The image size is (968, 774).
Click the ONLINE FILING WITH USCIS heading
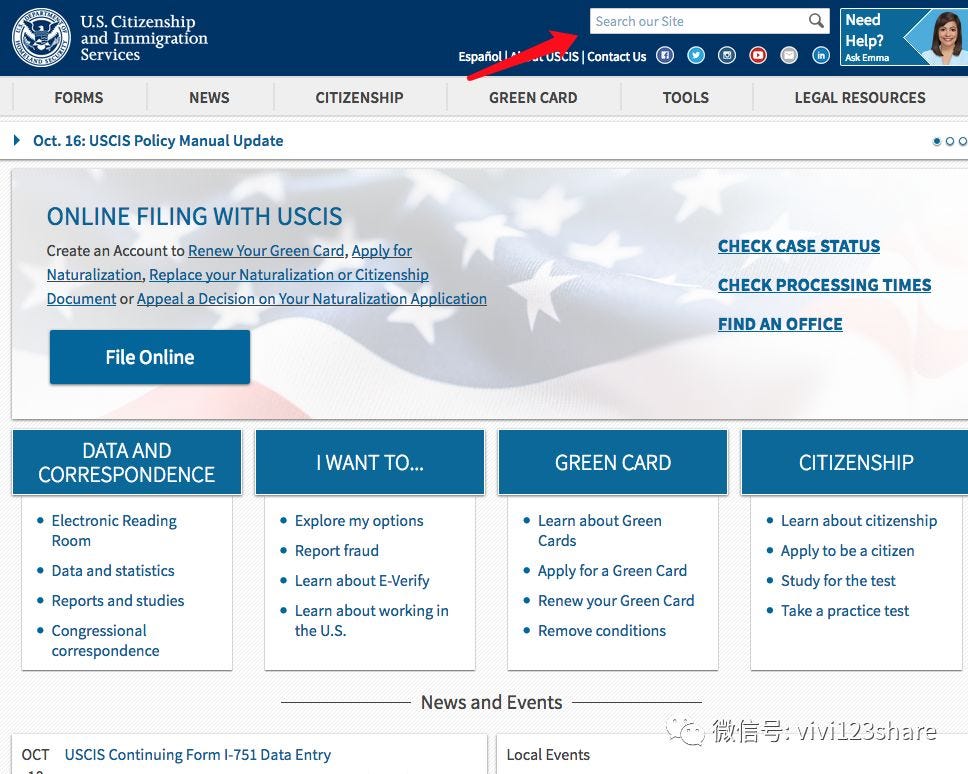coord(194,217)
